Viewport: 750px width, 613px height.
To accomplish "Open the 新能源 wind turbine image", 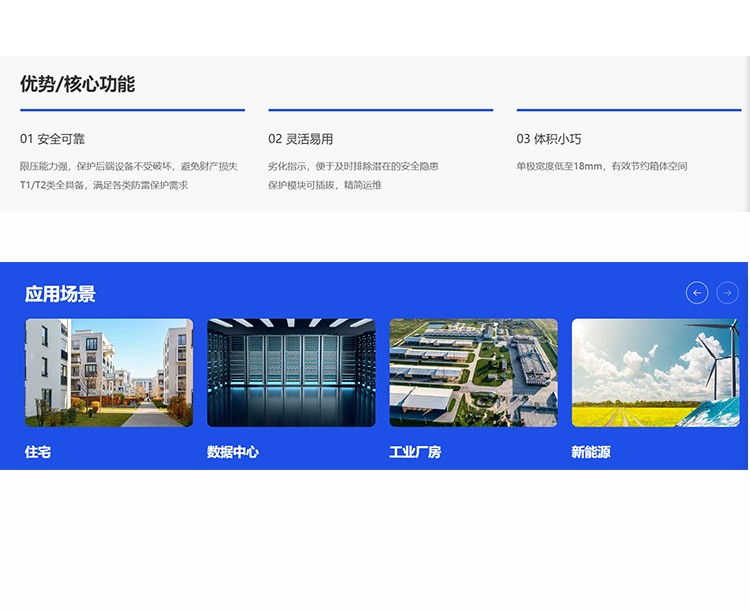I will 656,372.
